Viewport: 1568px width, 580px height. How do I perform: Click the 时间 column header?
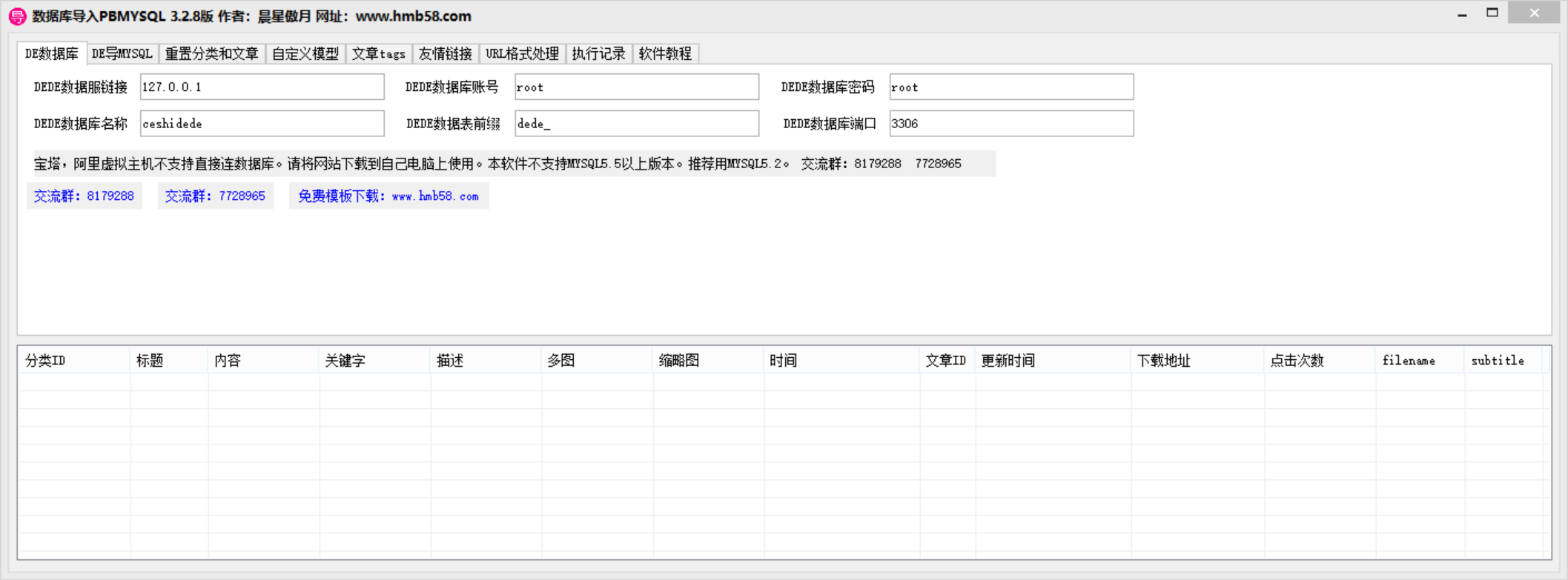(842, 361)
